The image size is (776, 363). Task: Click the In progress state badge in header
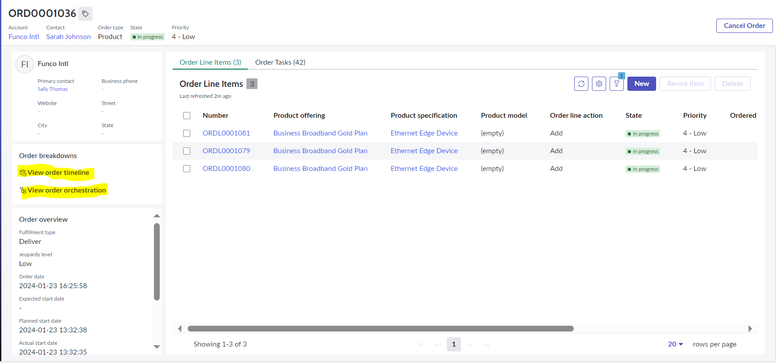(147, 37)
